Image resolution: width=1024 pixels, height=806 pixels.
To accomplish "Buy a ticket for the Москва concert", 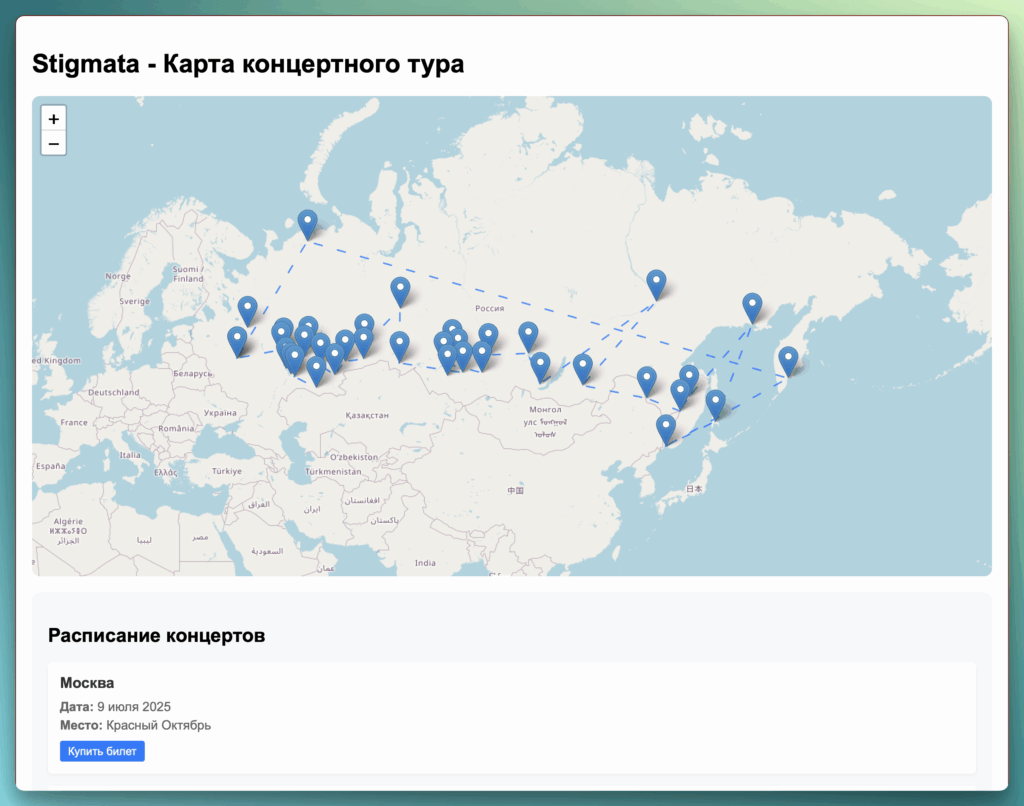I will [103, 751].
